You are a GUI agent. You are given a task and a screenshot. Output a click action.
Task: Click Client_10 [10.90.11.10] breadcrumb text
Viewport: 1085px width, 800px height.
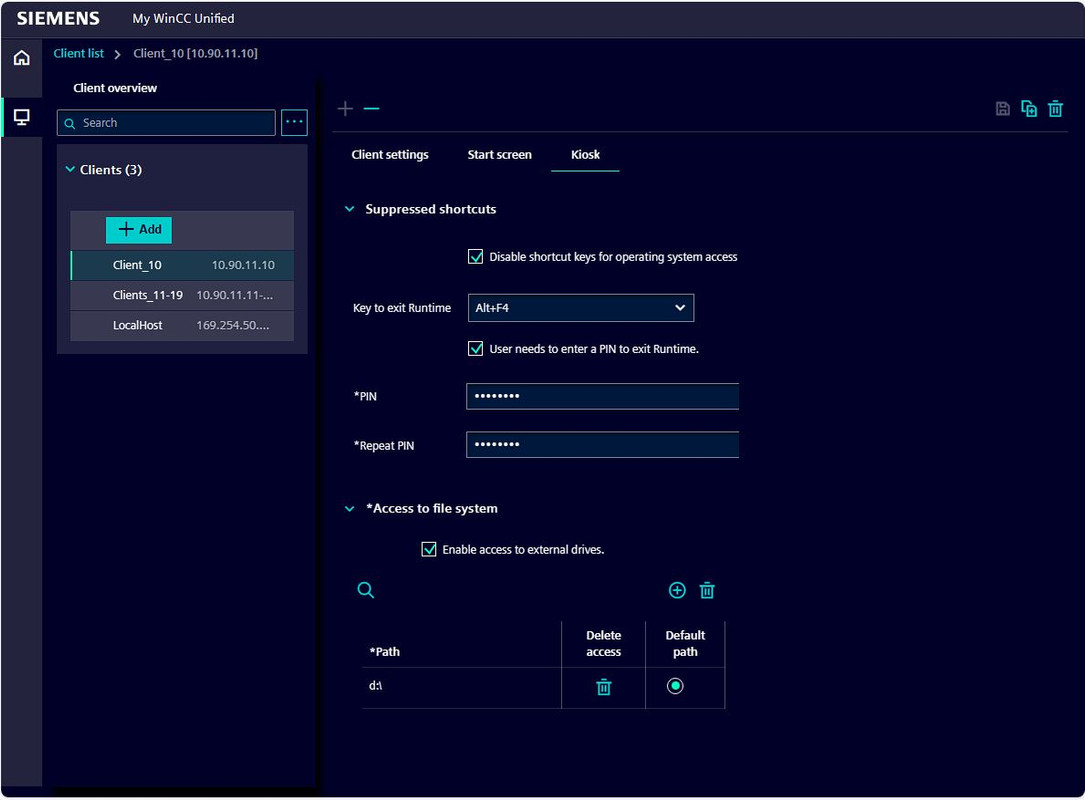(x=195, y=53)
